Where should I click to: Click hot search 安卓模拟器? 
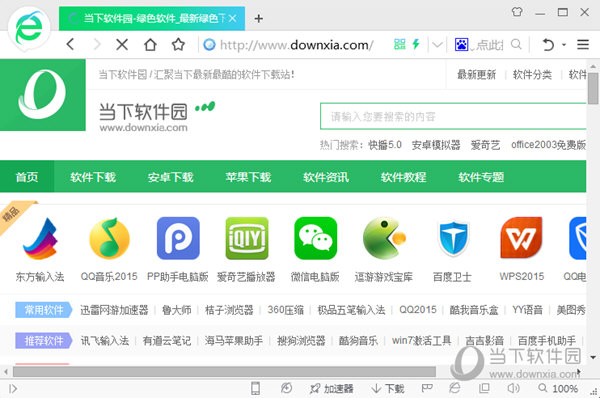pos(436,145)
